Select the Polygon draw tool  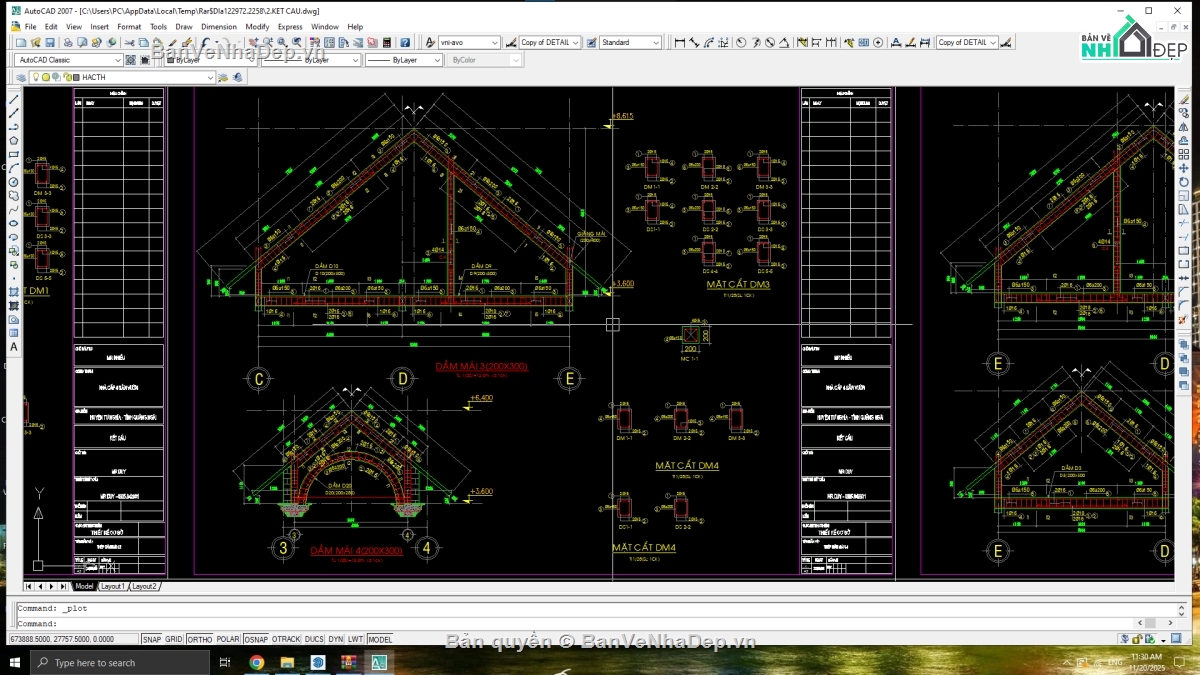click(14, 141)
